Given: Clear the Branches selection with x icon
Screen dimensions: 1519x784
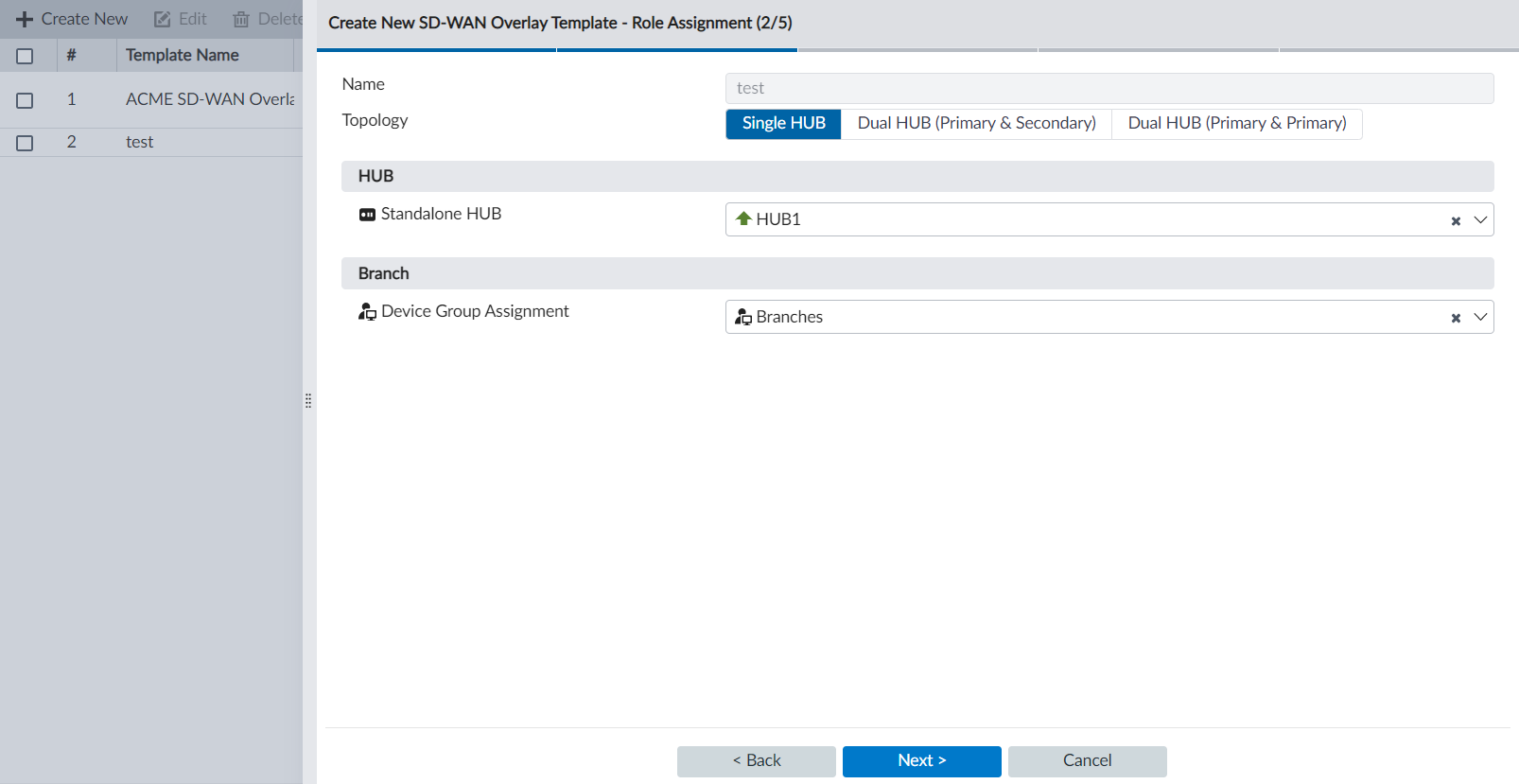Looking at the screenshot, I should [x=1456, y=318].
